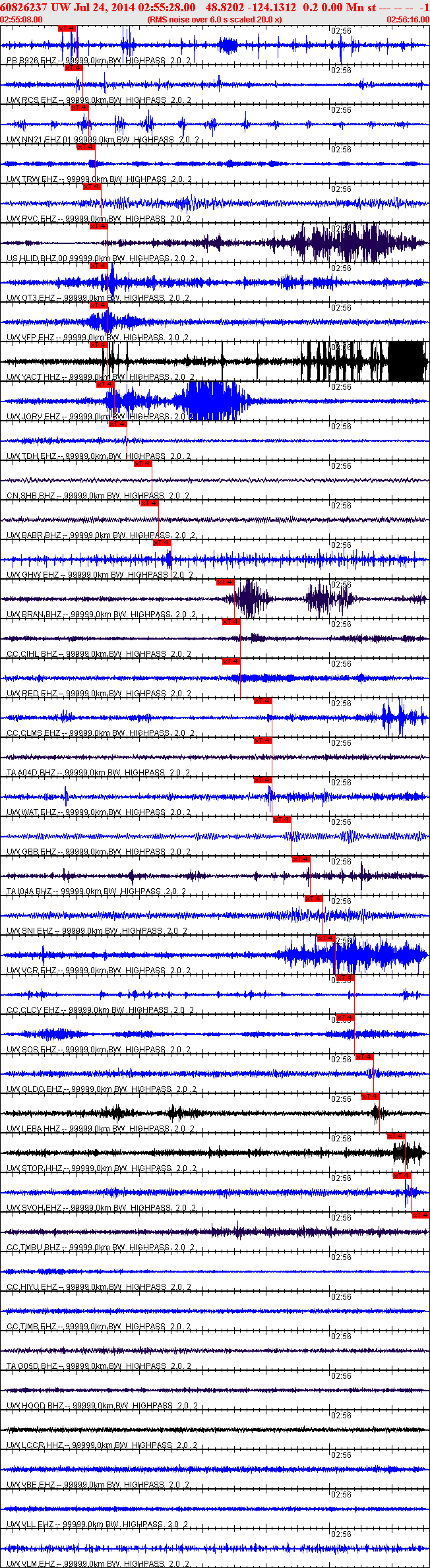The width and height of the screenshot is (430, 1568).
Task: Click the pick marker on UW GHW trace
Action: pyautogui.click(x=162, y=543)
